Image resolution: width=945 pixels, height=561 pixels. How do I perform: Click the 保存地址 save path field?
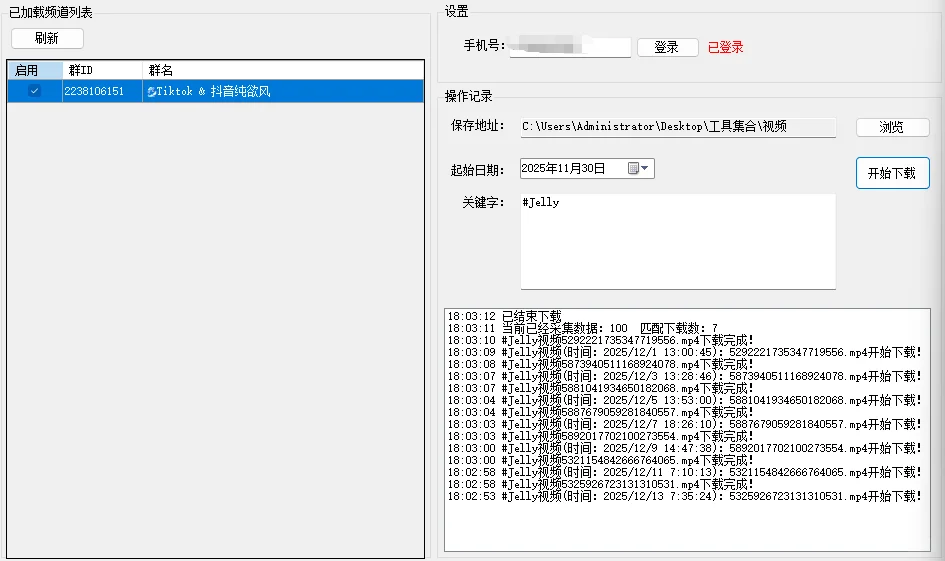678,127
